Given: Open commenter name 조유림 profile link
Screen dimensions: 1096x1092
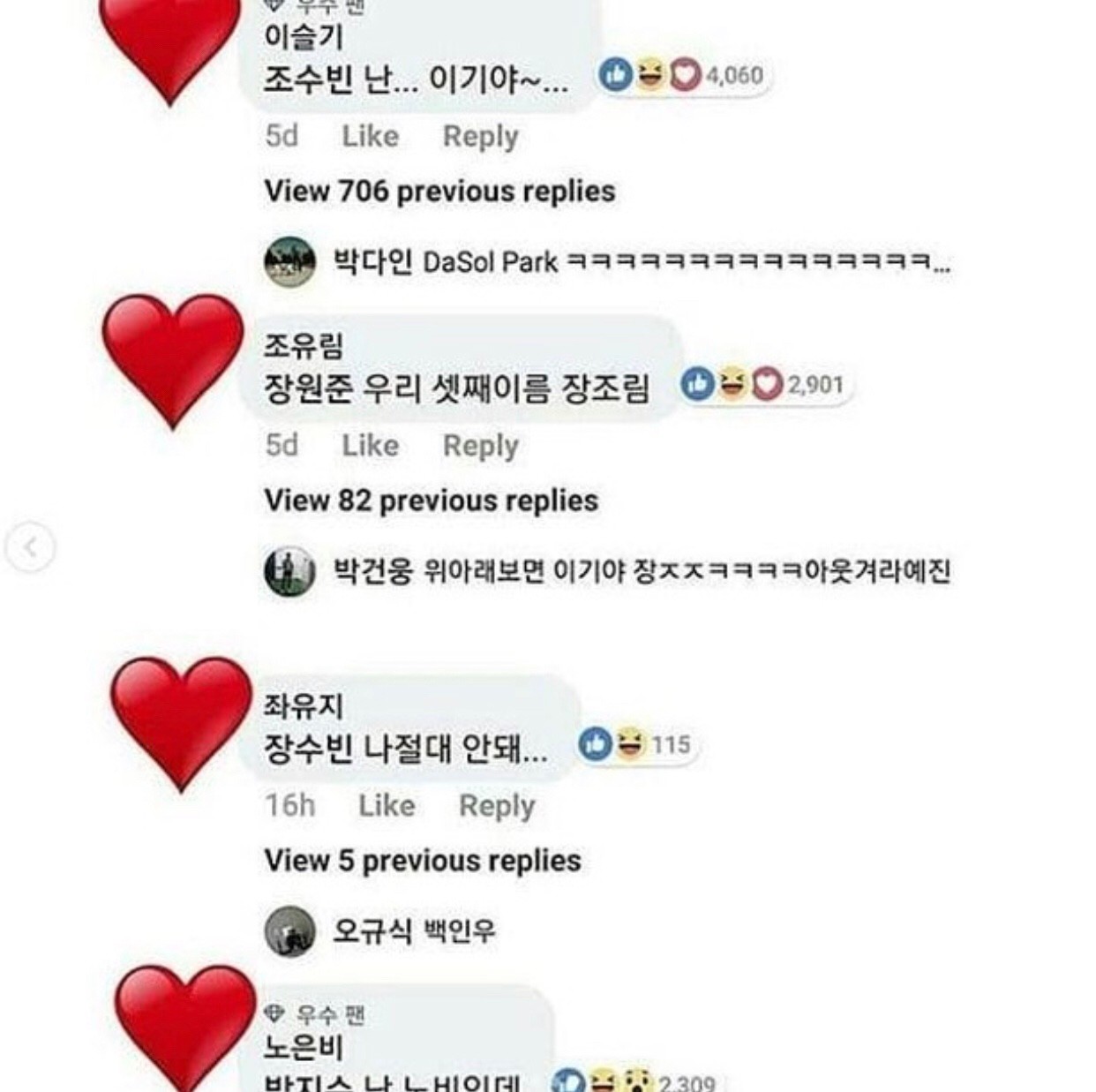Looking at the screenshot, I should point(304,345).
